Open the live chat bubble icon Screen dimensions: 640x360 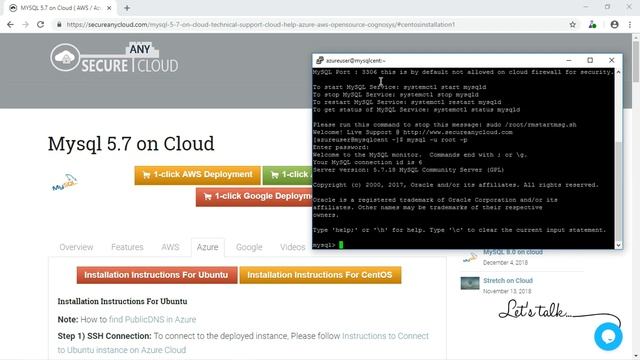point(608,336)
